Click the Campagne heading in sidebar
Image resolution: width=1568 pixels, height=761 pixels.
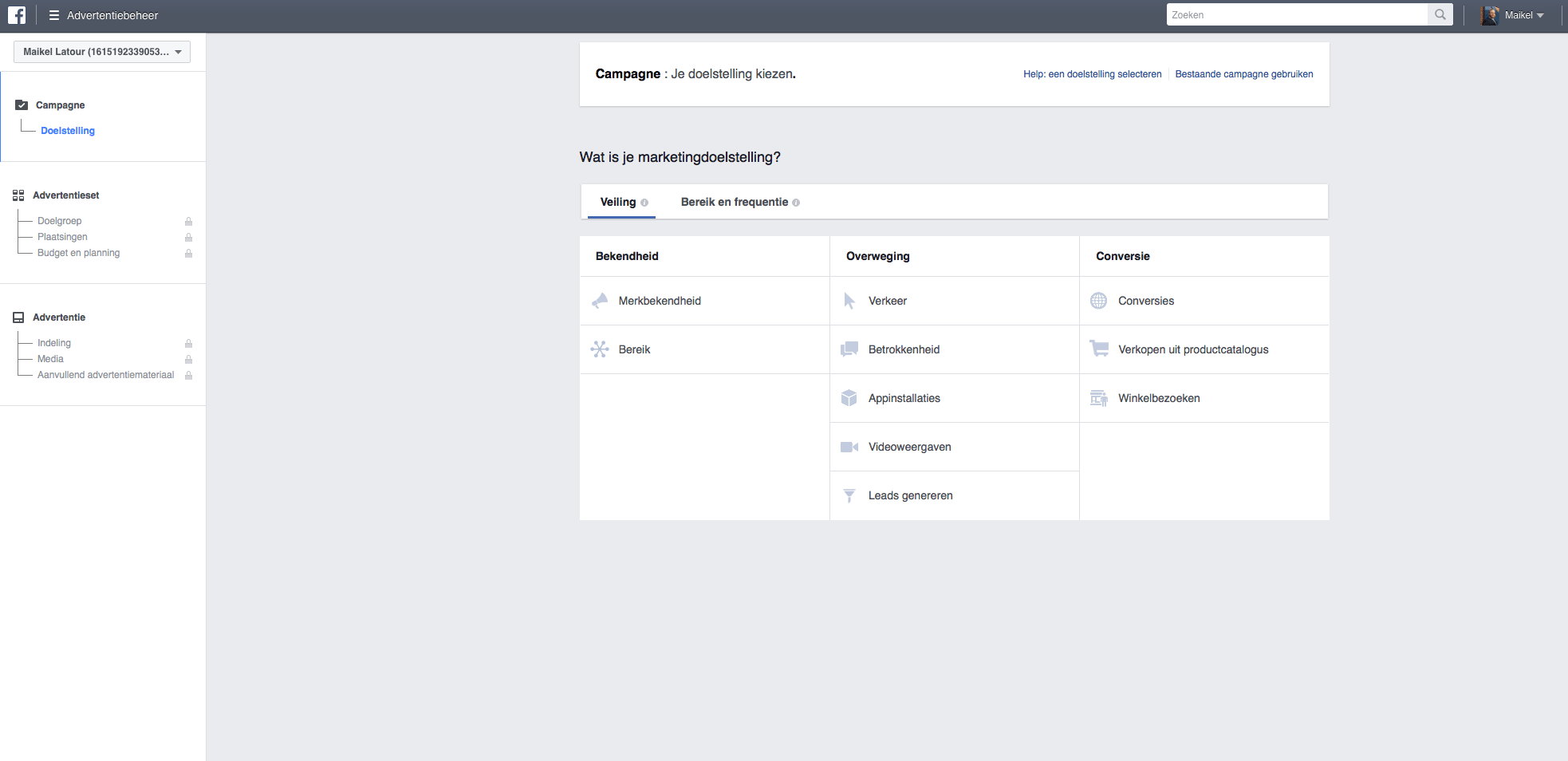tap(60, 105)
